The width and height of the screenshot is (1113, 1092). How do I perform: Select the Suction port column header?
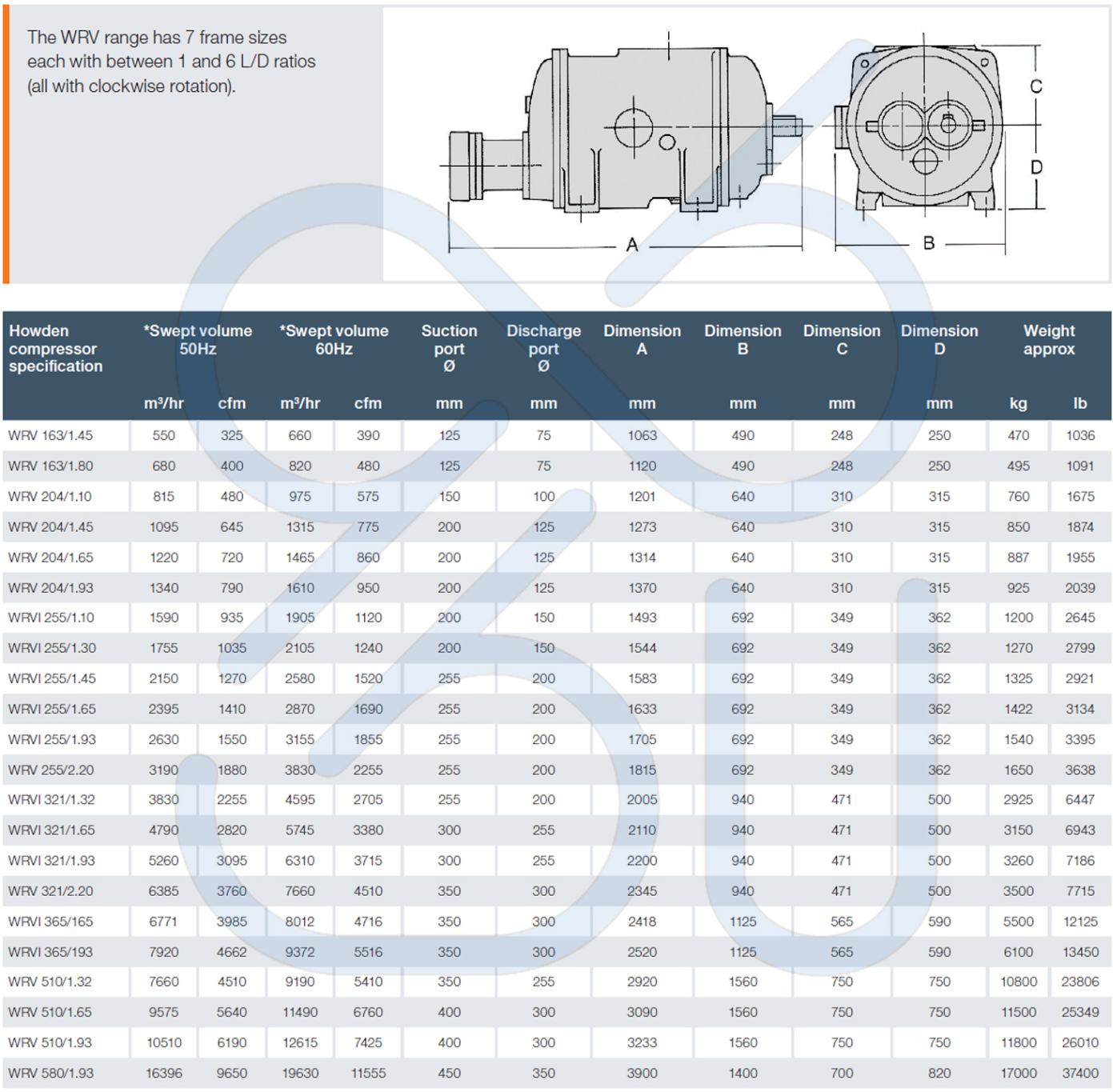click(x=449, y=348)
